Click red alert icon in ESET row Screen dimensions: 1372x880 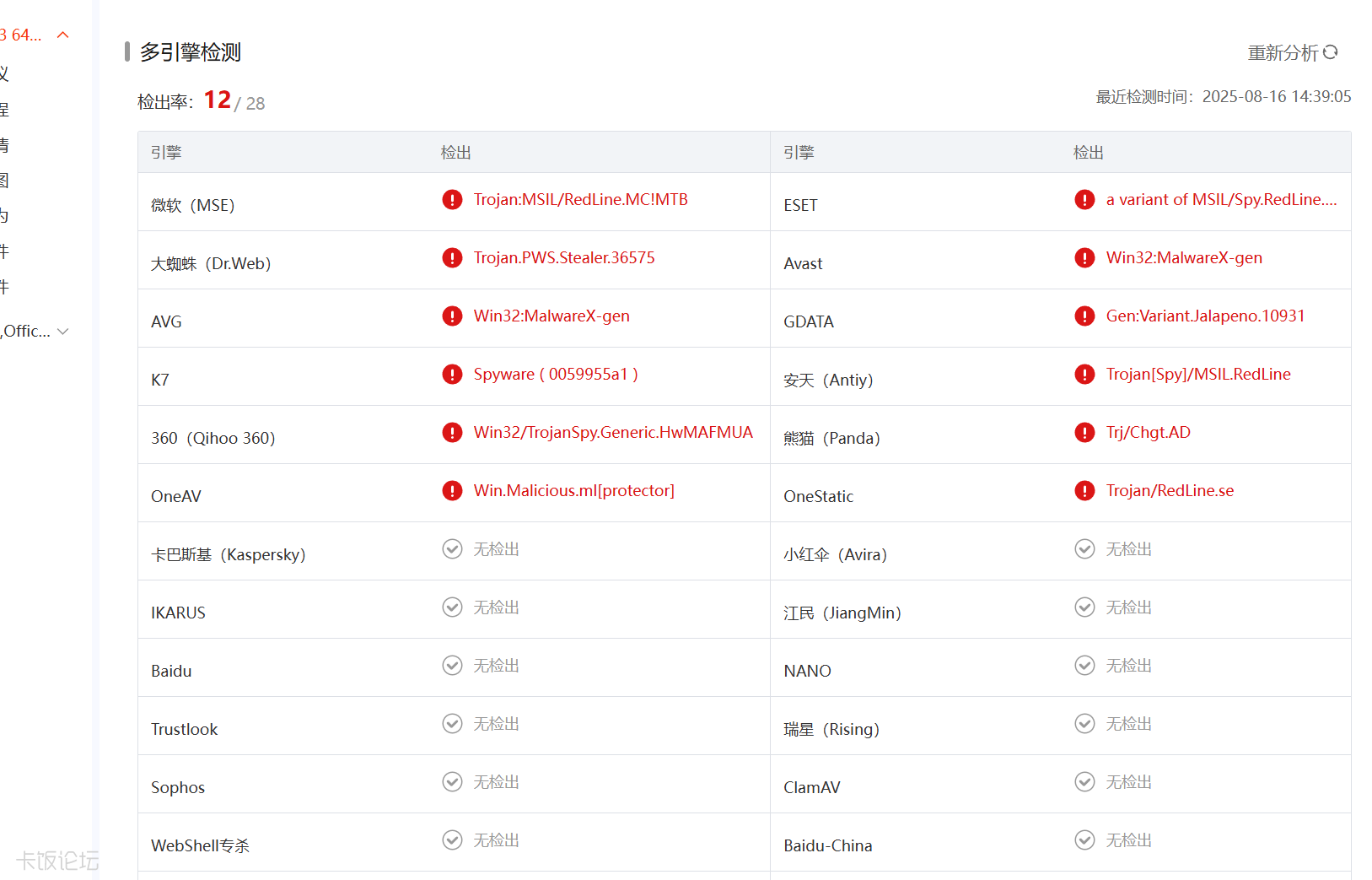click(1084, 200)
